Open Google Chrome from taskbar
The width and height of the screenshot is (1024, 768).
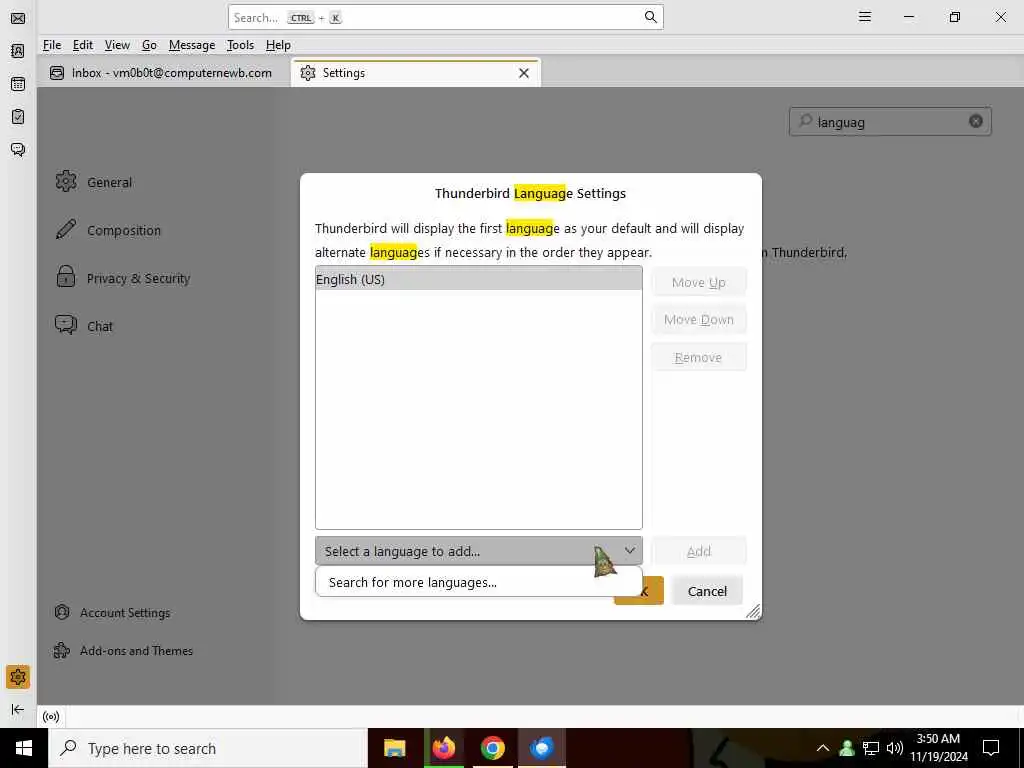click(x=492, y=748)
